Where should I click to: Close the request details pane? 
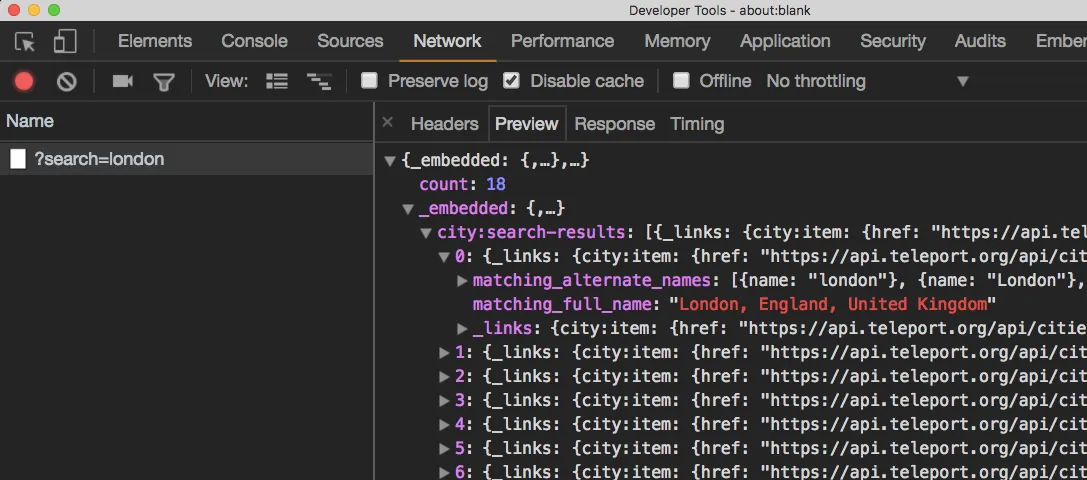click(x=388, y=123)
